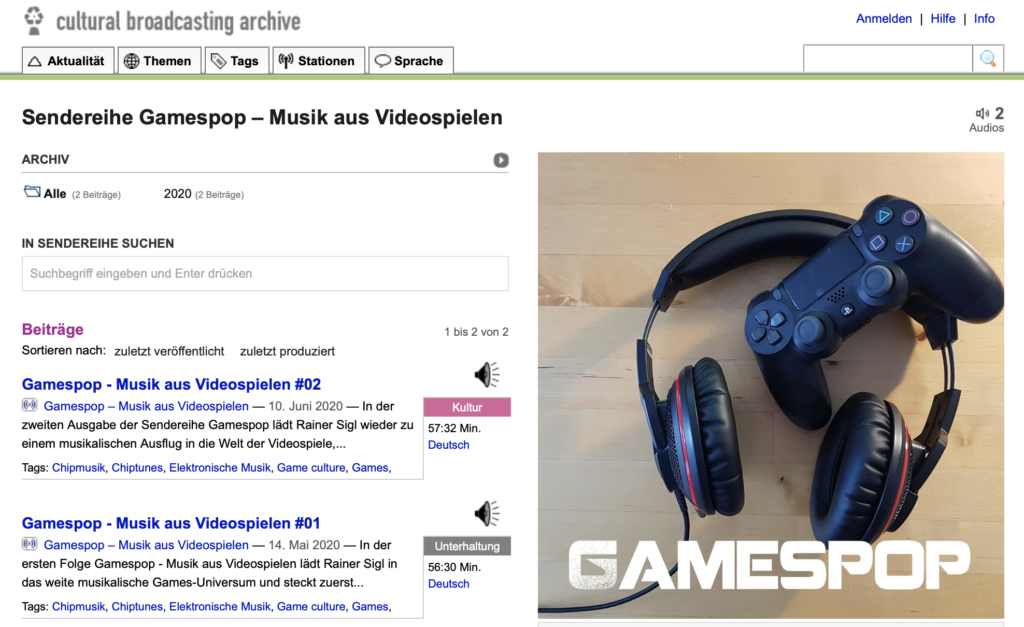Play audio for Gamespop episode #02
The width and height of the screenshot is (1024, 627).
coord(487,375)
